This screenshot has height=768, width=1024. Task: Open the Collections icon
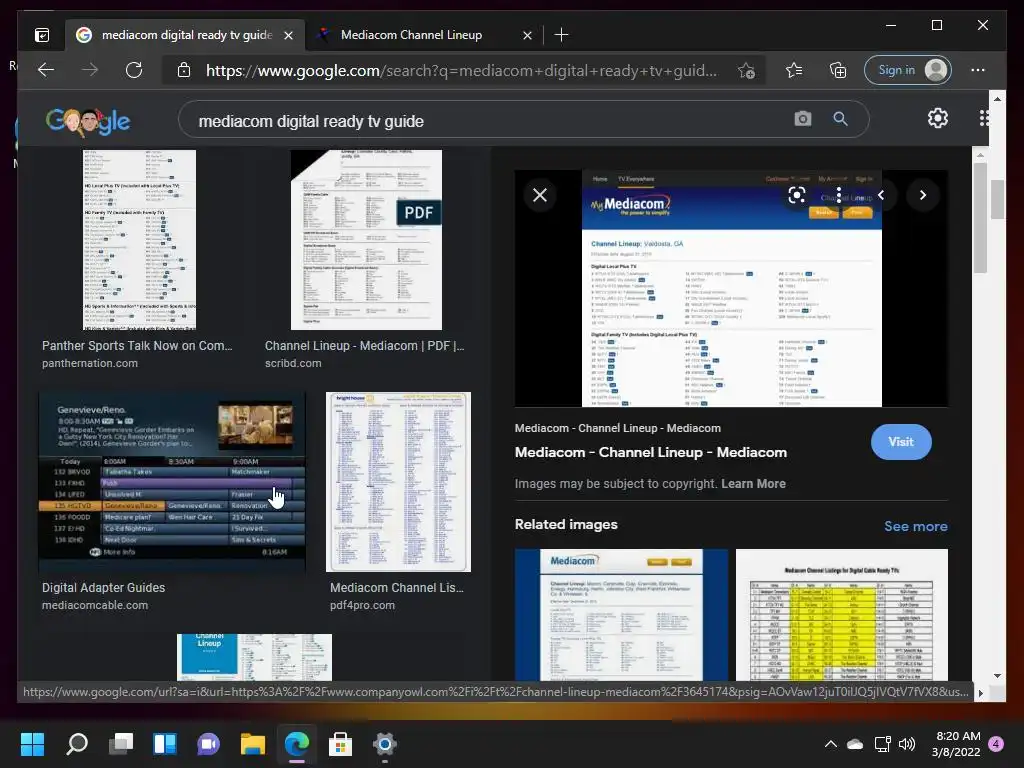838,70
